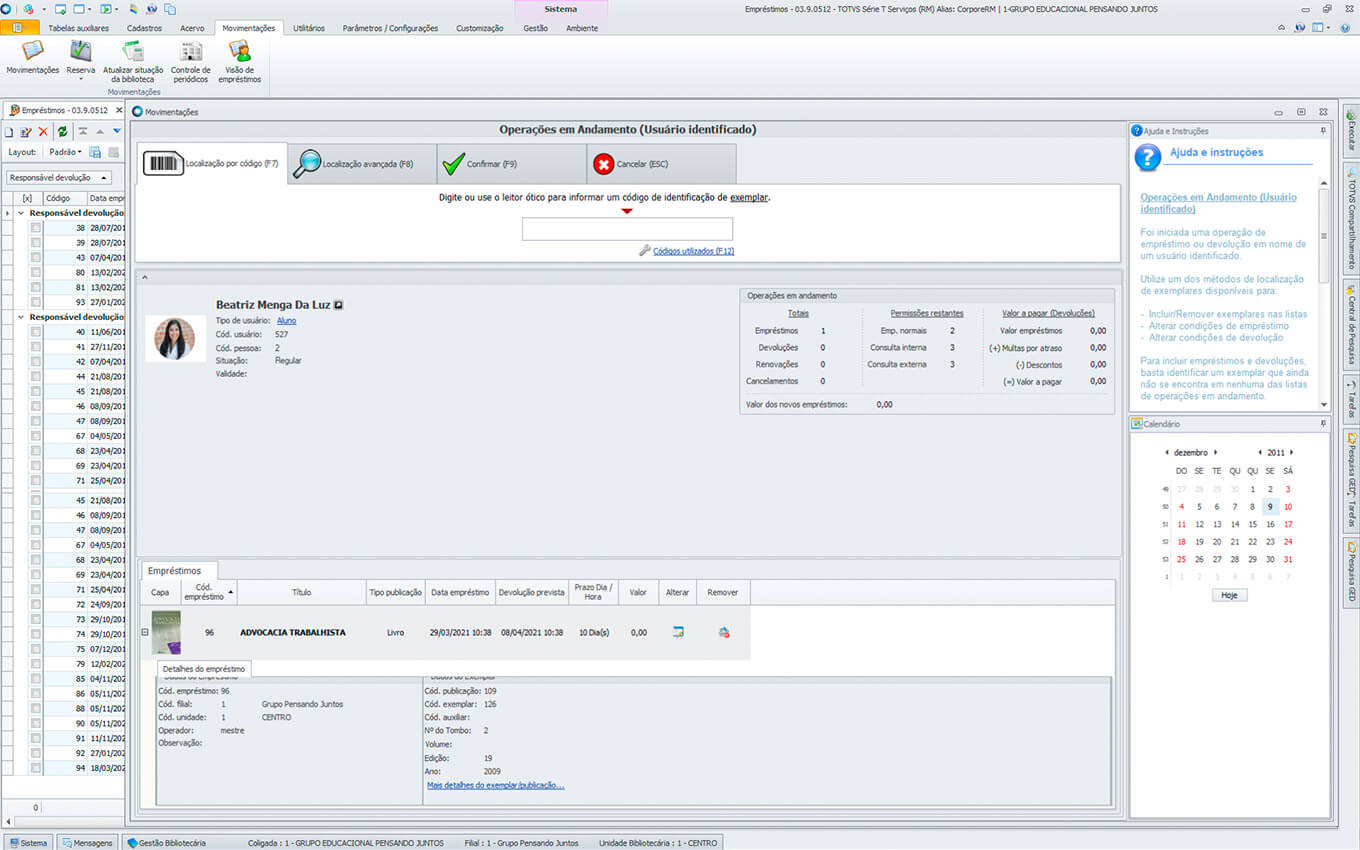
Task: Click the exemplar code input field
Action: click(627, 229)
